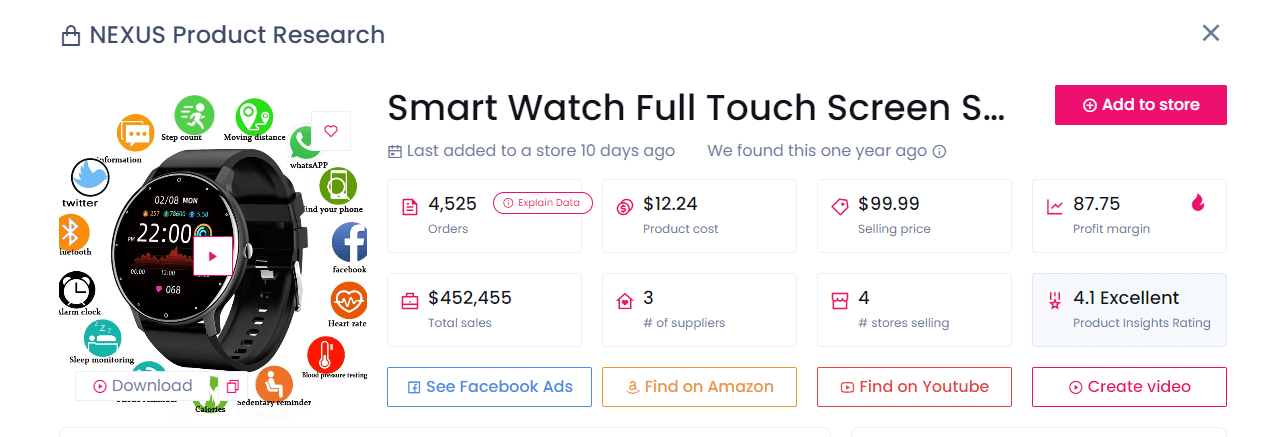
Task: Click the suppliers house icon
Action: [x=625, y=301]
